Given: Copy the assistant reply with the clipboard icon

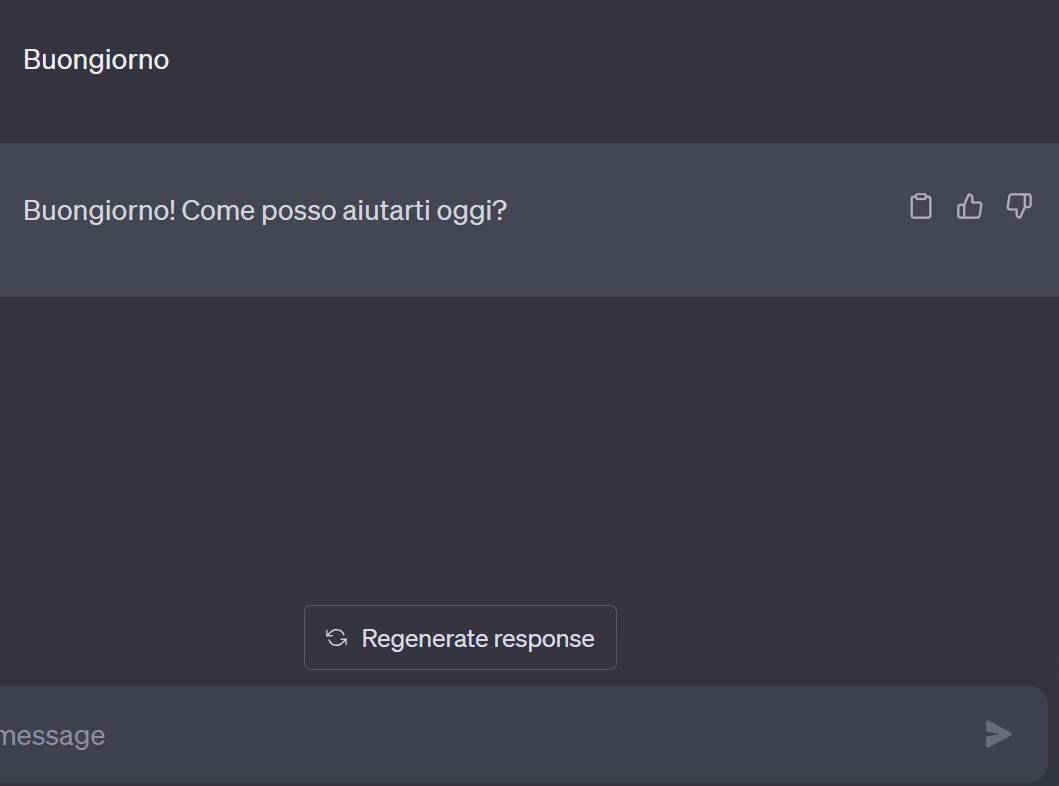Looking at the screenshot, I should click(x=920, y=206).
